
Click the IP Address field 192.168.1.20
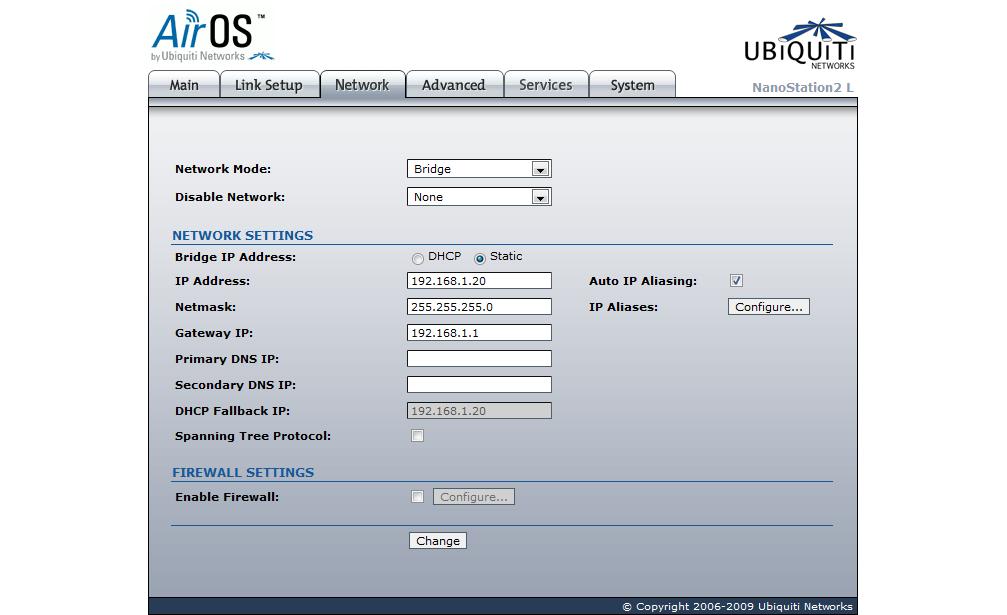[479, 281]
